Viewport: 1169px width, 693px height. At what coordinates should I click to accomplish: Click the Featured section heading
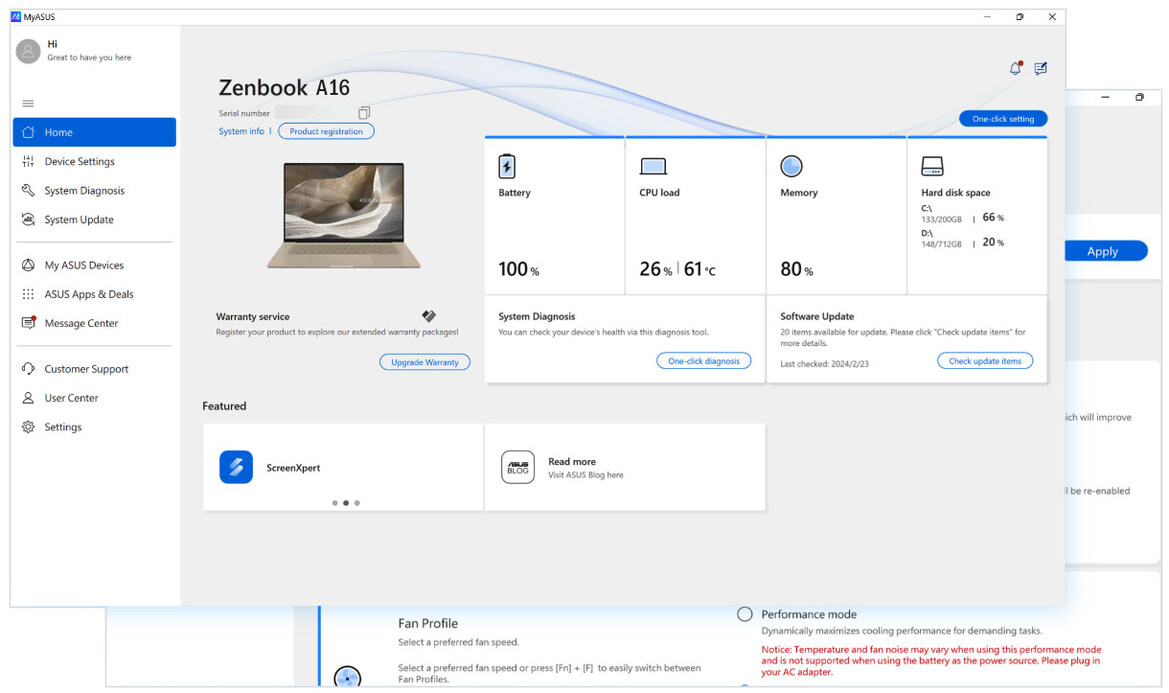click(224, 406)
